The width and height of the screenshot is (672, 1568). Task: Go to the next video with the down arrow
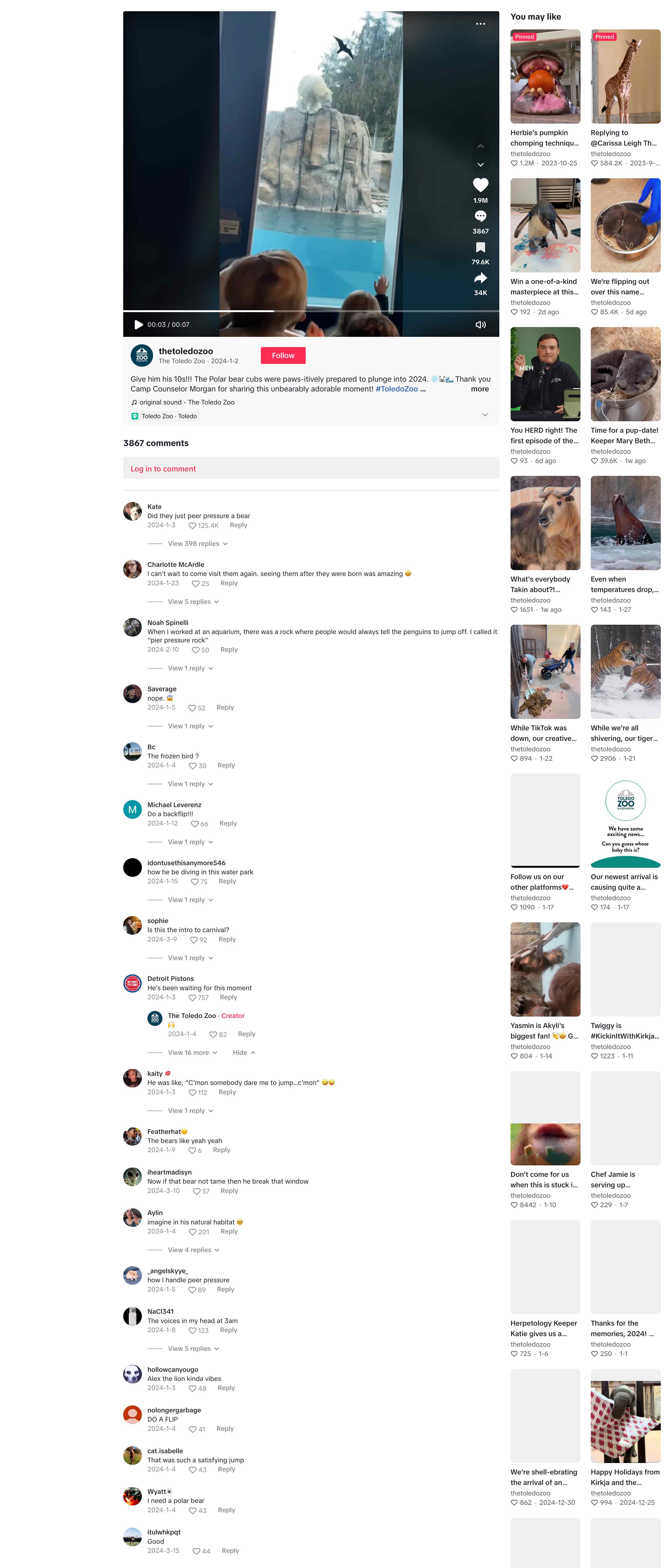pyautogui.click(x=480, y=165)
